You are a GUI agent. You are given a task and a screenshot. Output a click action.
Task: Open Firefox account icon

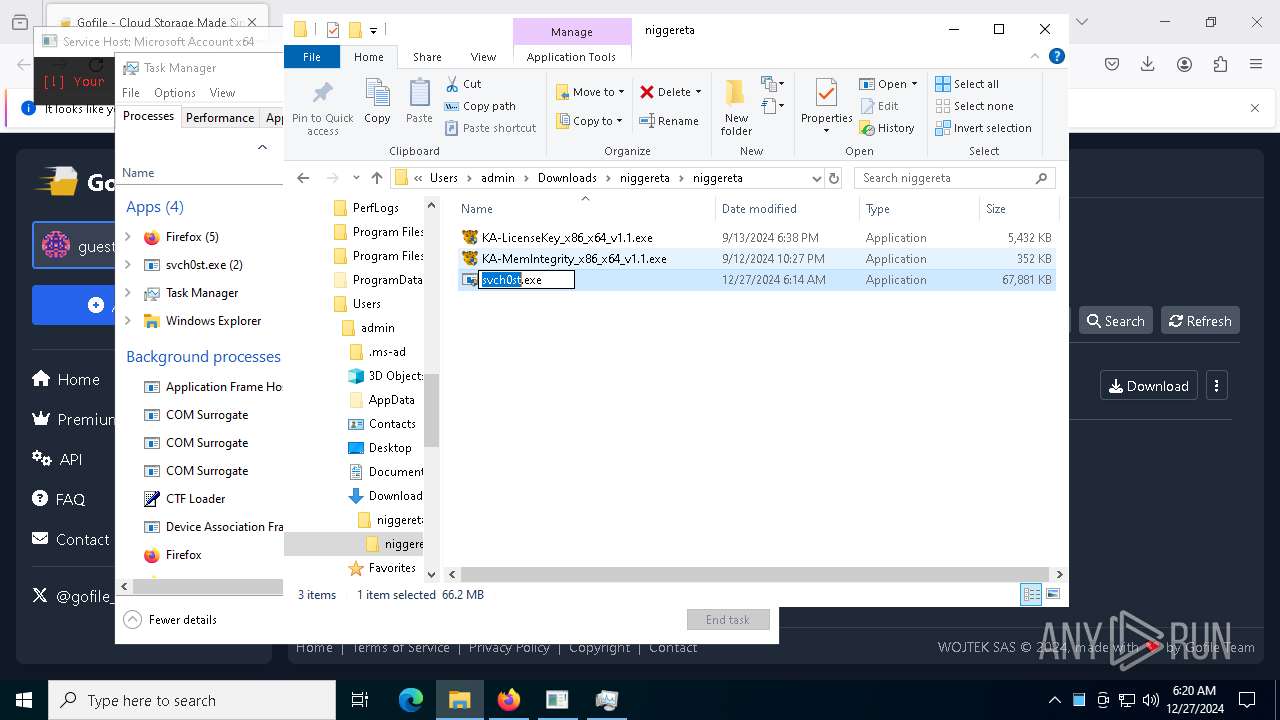tap(1184, 64)
